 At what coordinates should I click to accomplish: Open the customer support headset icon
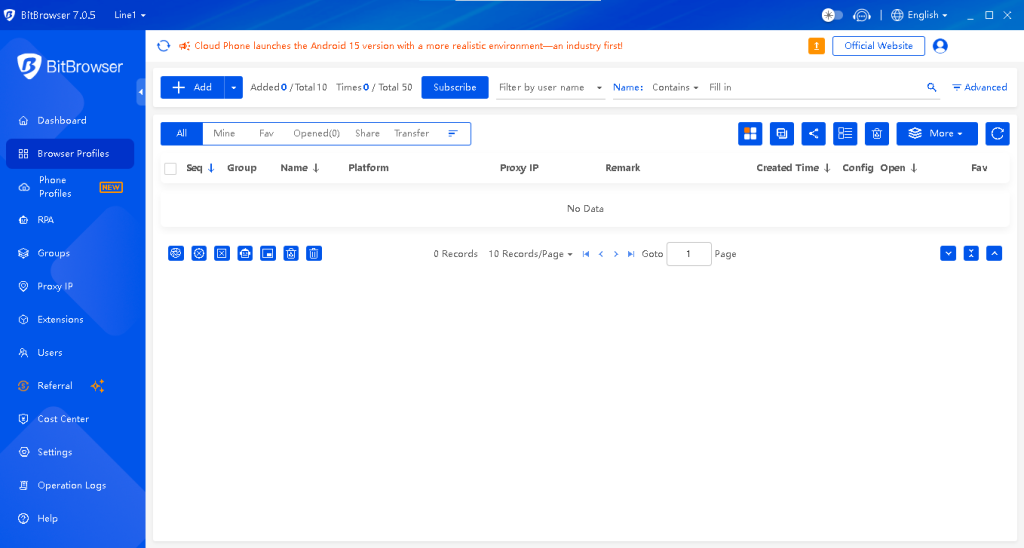coord(861,15)
